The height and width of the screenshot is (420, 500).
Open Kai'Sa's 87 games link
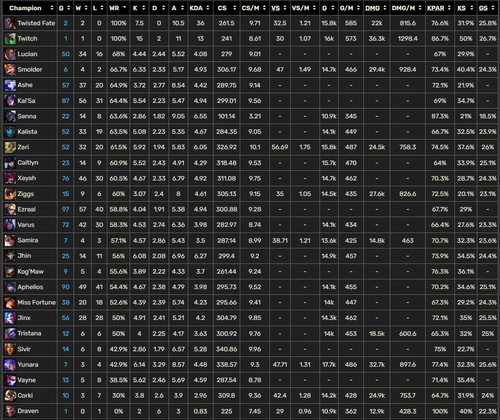pyautogui.click(x=66, y=101)
